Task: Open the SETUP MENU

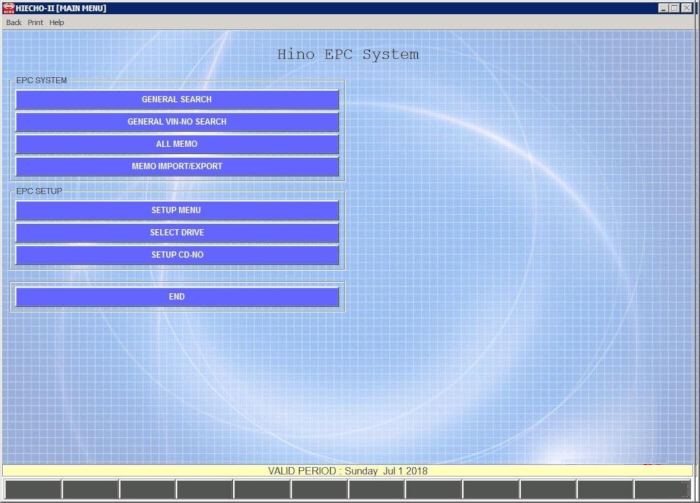Action: 177,211
